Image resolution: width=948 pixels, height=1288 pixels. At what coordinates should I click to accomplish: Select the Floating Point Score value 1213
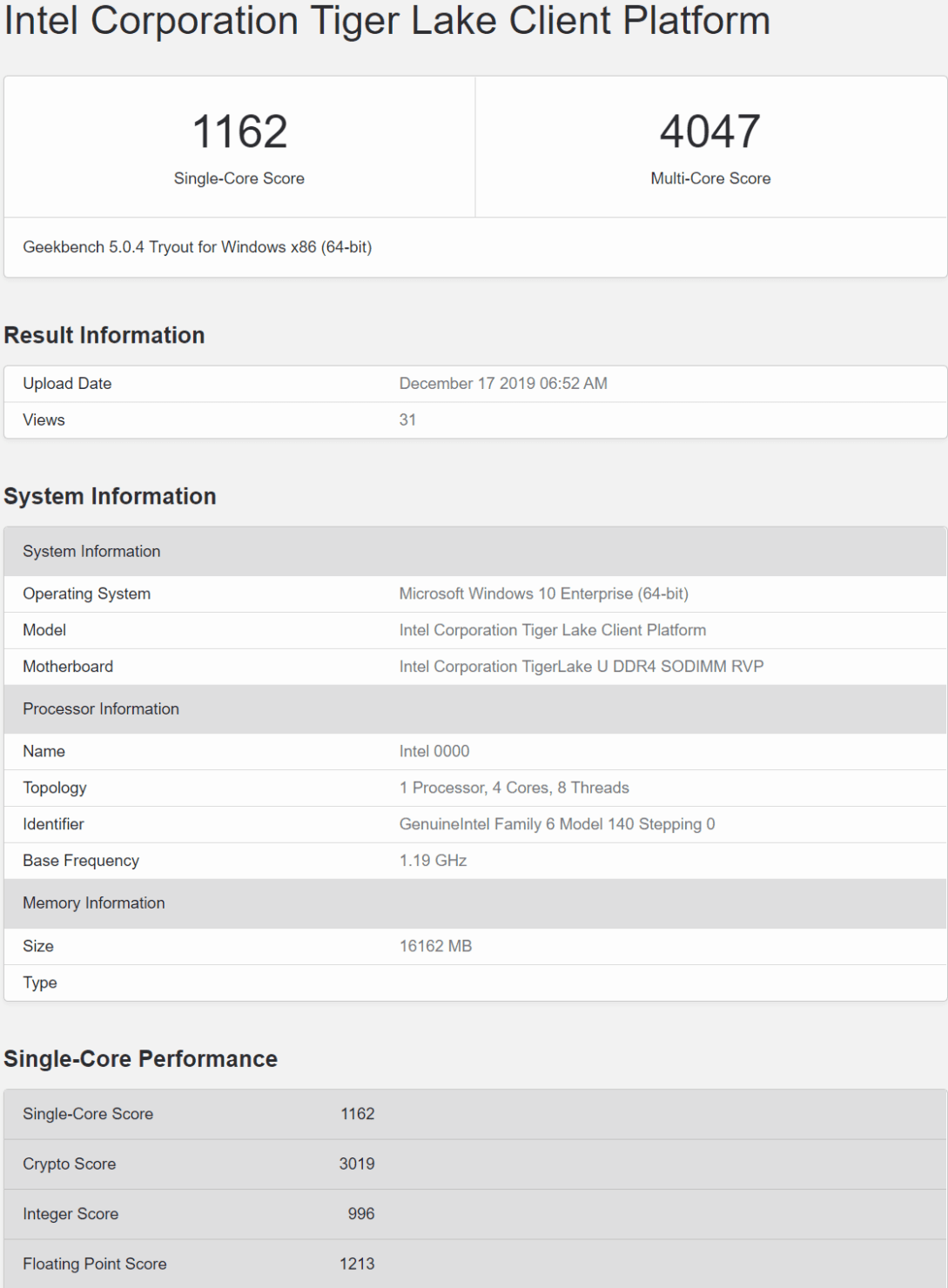pos(357,1265)
